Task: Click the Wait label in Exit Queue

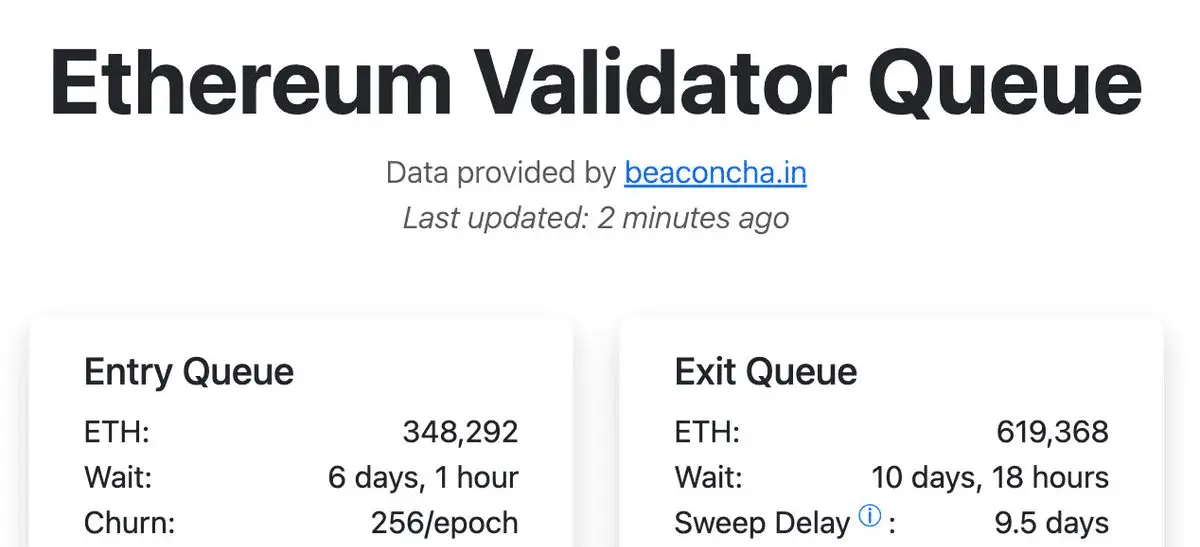Action: pyautogui.click(x=709, y=477)
